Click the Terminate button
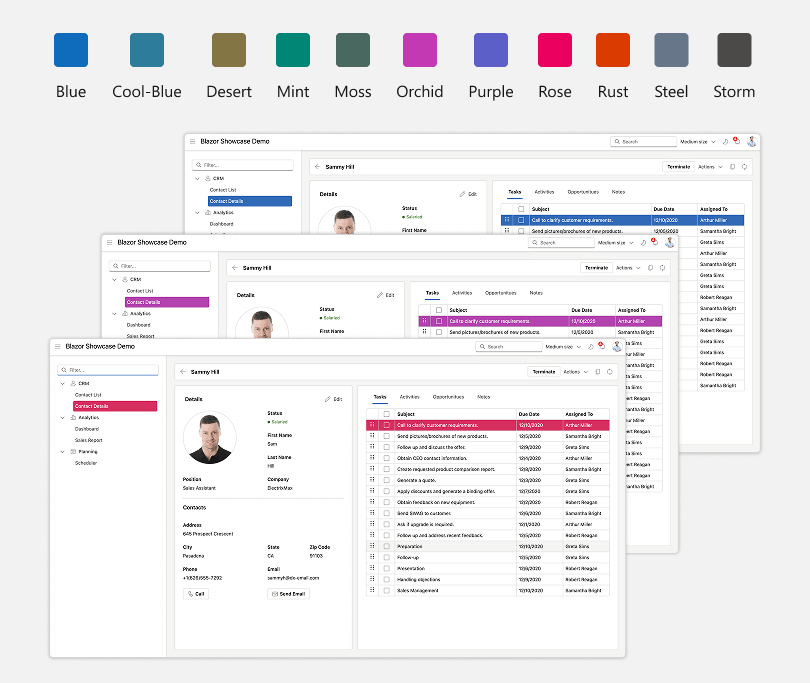Image resolution: width=810 pixels, height=683 pixels. 545,370
